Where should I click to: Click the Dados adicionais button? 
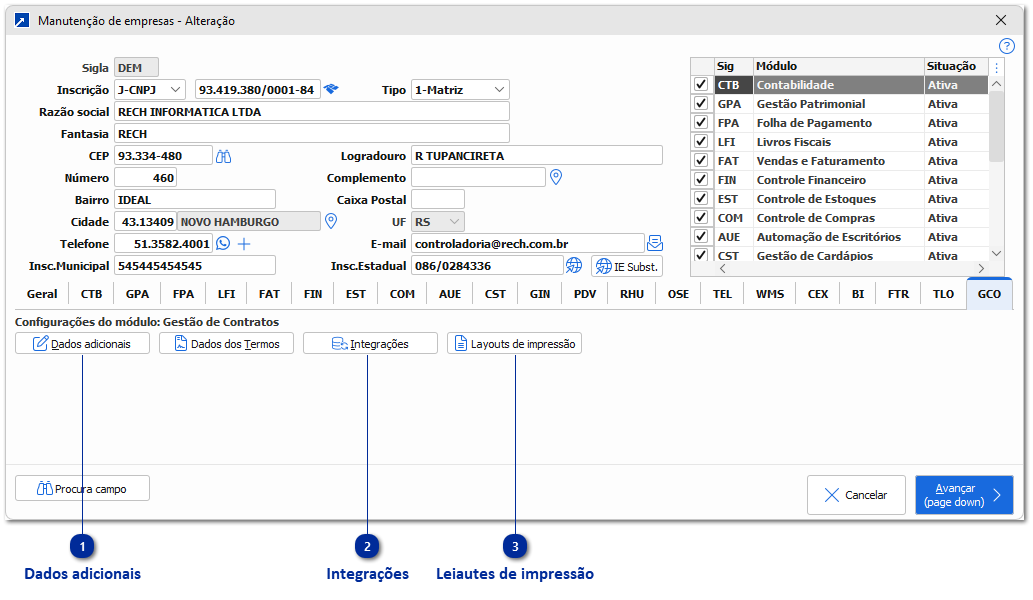coord(82,344)
